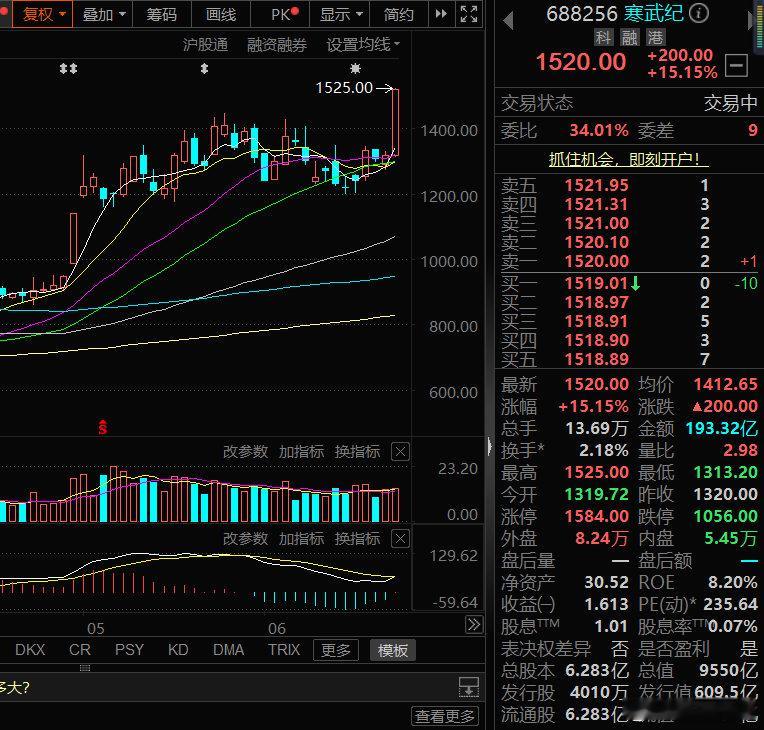Select the KD indicator tab
Screen dimensions: 764x730
pyautogui.click(x=178, y=650)
